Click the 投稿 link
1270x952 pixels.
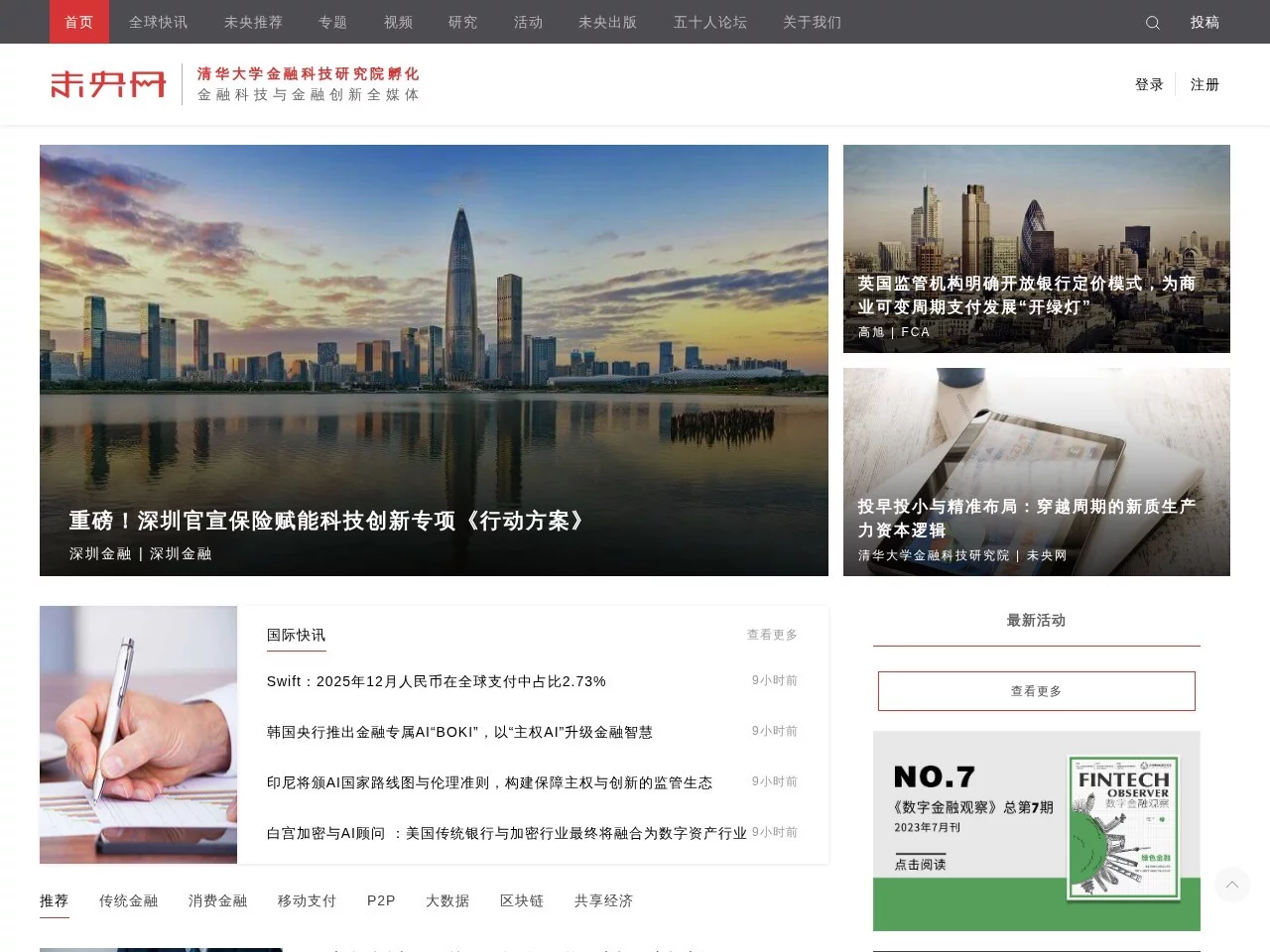tap(1205, 22)
